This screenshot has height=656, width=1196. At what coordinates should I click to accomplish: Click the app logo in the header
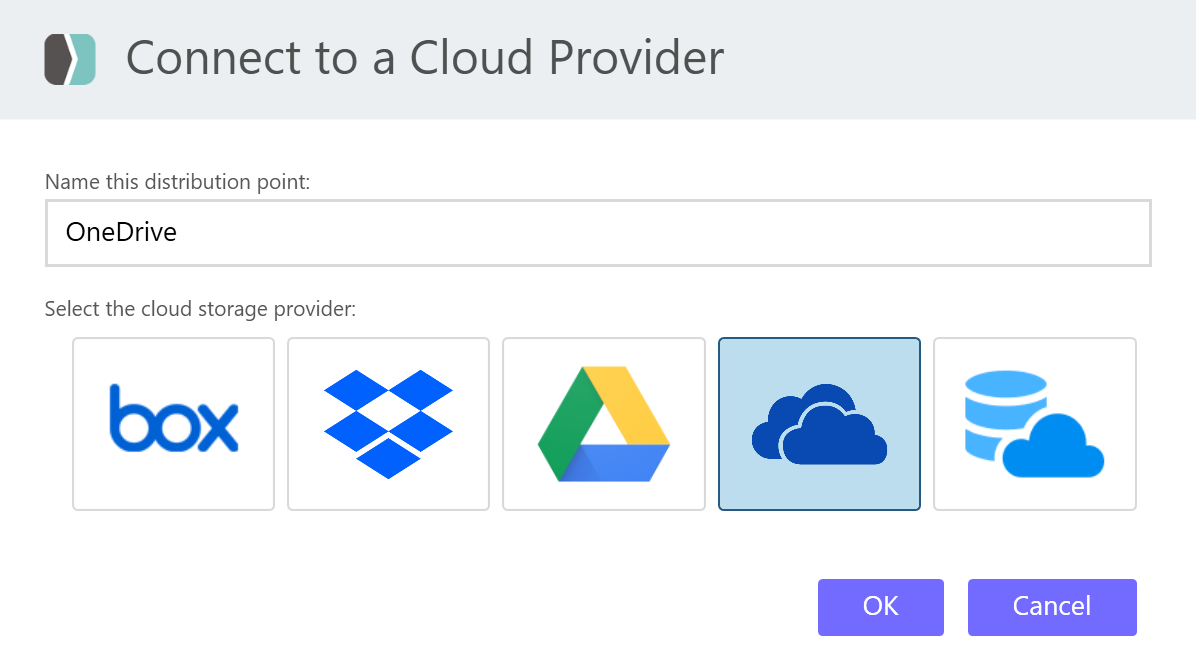70,59
